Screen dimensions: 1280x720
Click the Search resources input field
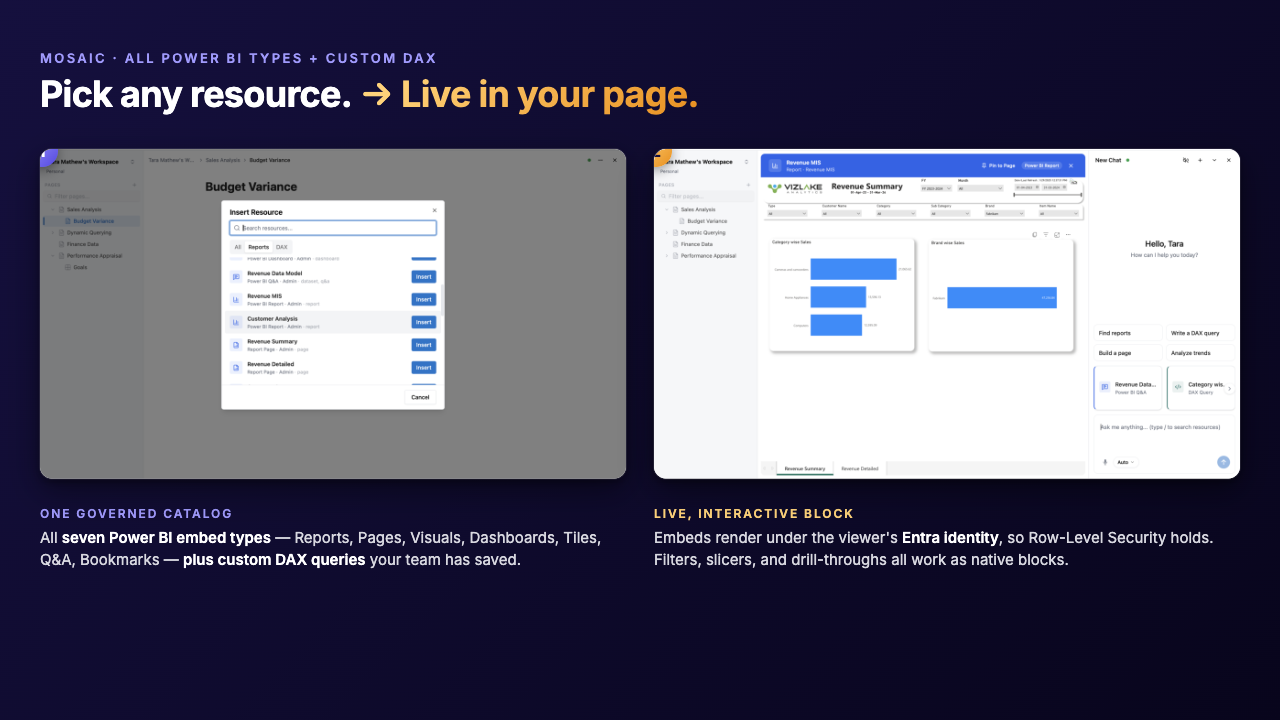(333, 228)
